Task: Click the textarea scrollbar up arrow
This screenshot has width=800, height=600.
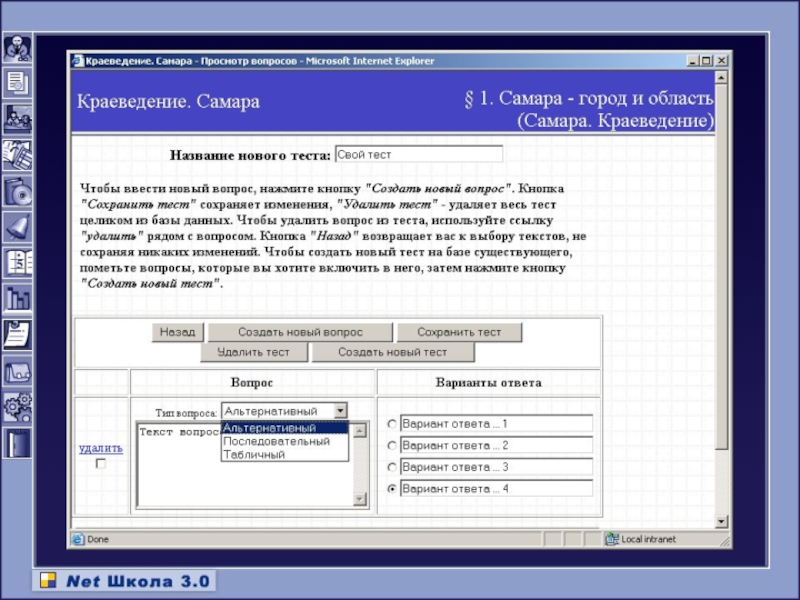Action: pyautogui.click(x=360, y=430)
